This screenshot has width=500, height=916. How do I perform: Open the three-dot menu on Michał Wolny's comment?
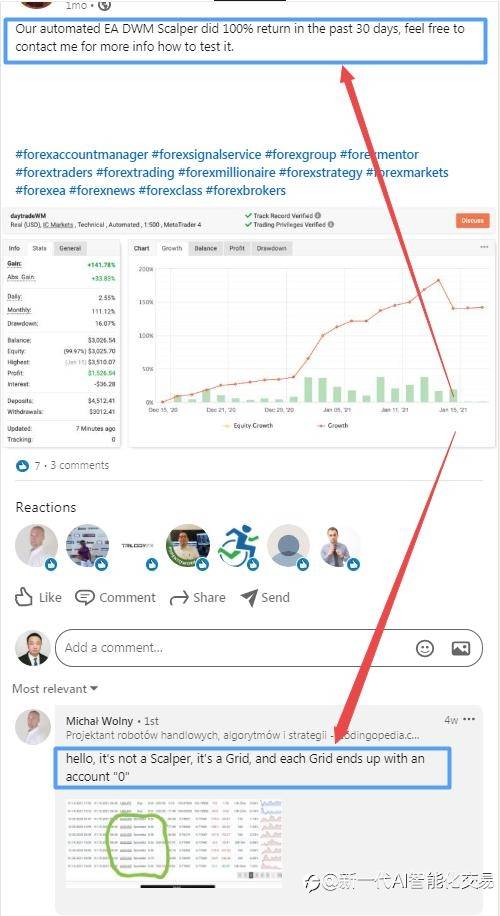[x=469, y=719]
